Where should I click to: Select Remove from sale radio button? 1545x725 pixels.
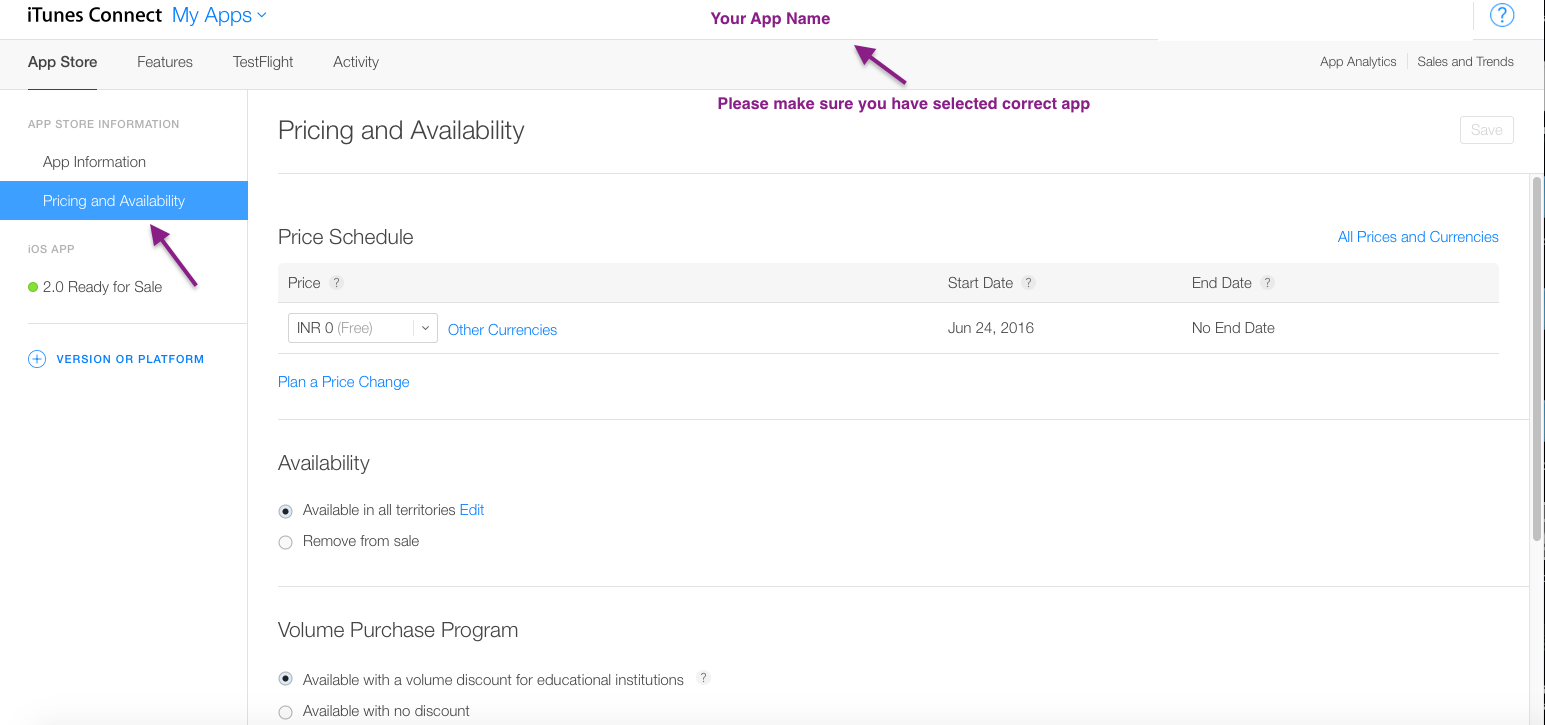[x=285, y=542]
